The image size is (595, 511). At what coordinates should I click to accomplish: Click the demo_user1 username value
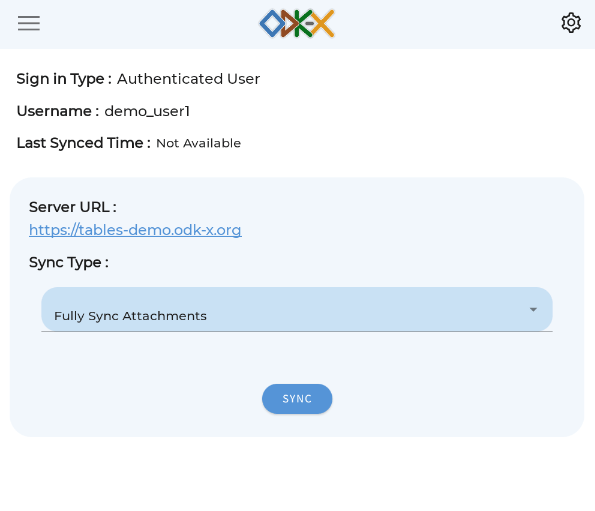point(147,111)
